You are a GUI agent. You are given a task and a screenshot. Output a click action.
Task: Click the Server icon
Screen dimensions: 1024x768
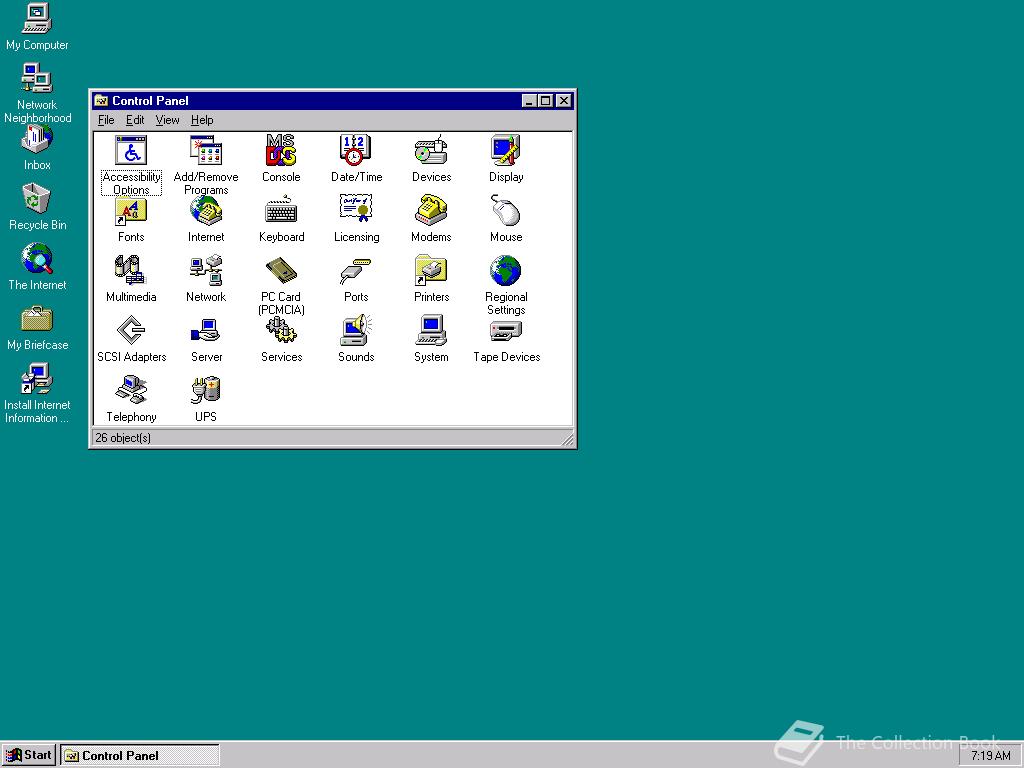pos(206,330)
